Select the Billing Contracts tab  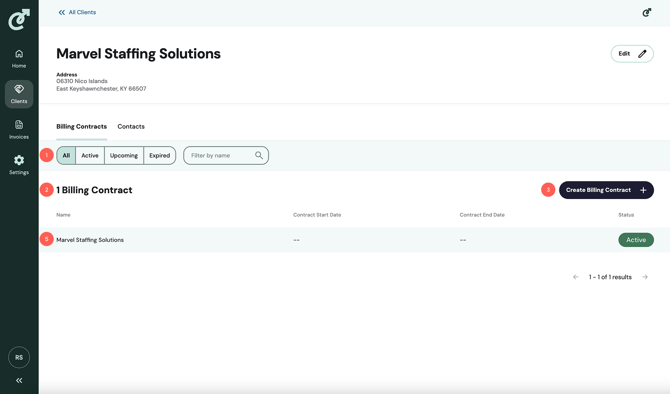[x=82, y=126]
